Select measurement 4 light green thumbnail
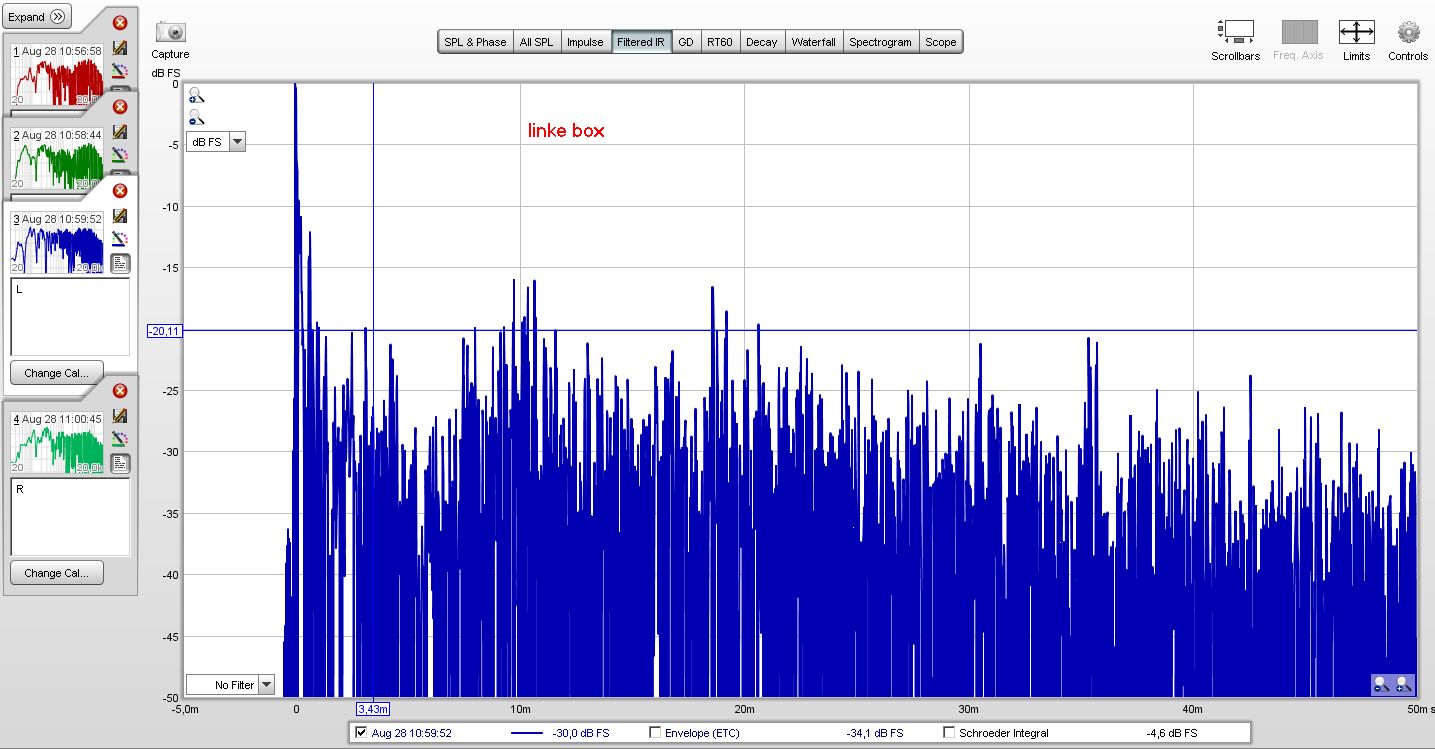1435x749 pixels. pos(56,443)
